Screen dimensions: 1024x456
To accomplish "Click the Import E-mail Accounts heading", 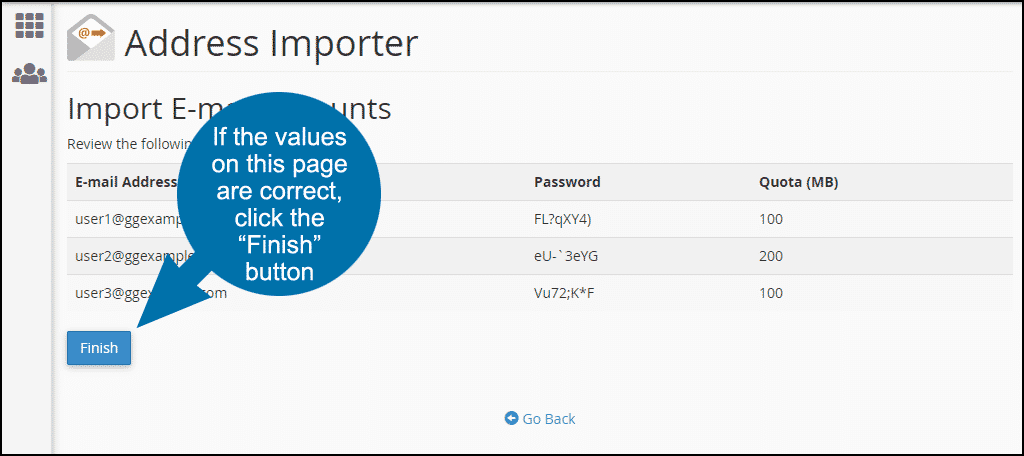I will coord(229,109).
